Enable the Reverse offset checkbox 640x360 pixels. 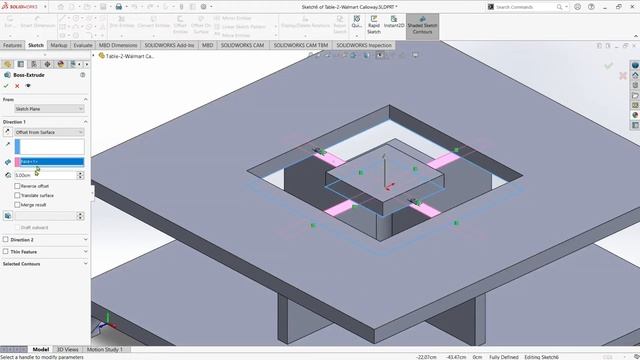pyautogui.click(x=17, y=186)
